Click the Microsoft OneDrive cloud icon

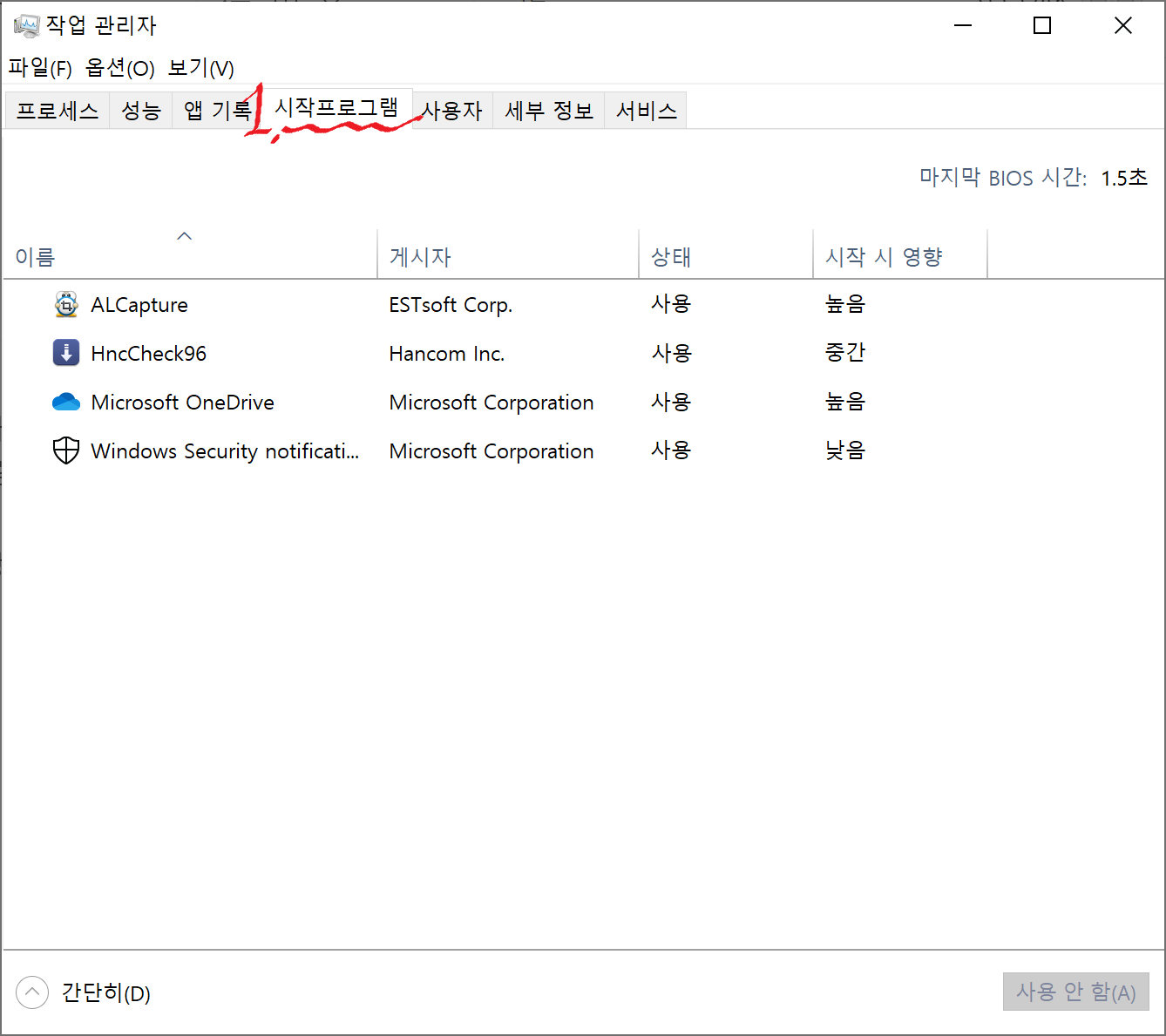[x=66, y=402]
